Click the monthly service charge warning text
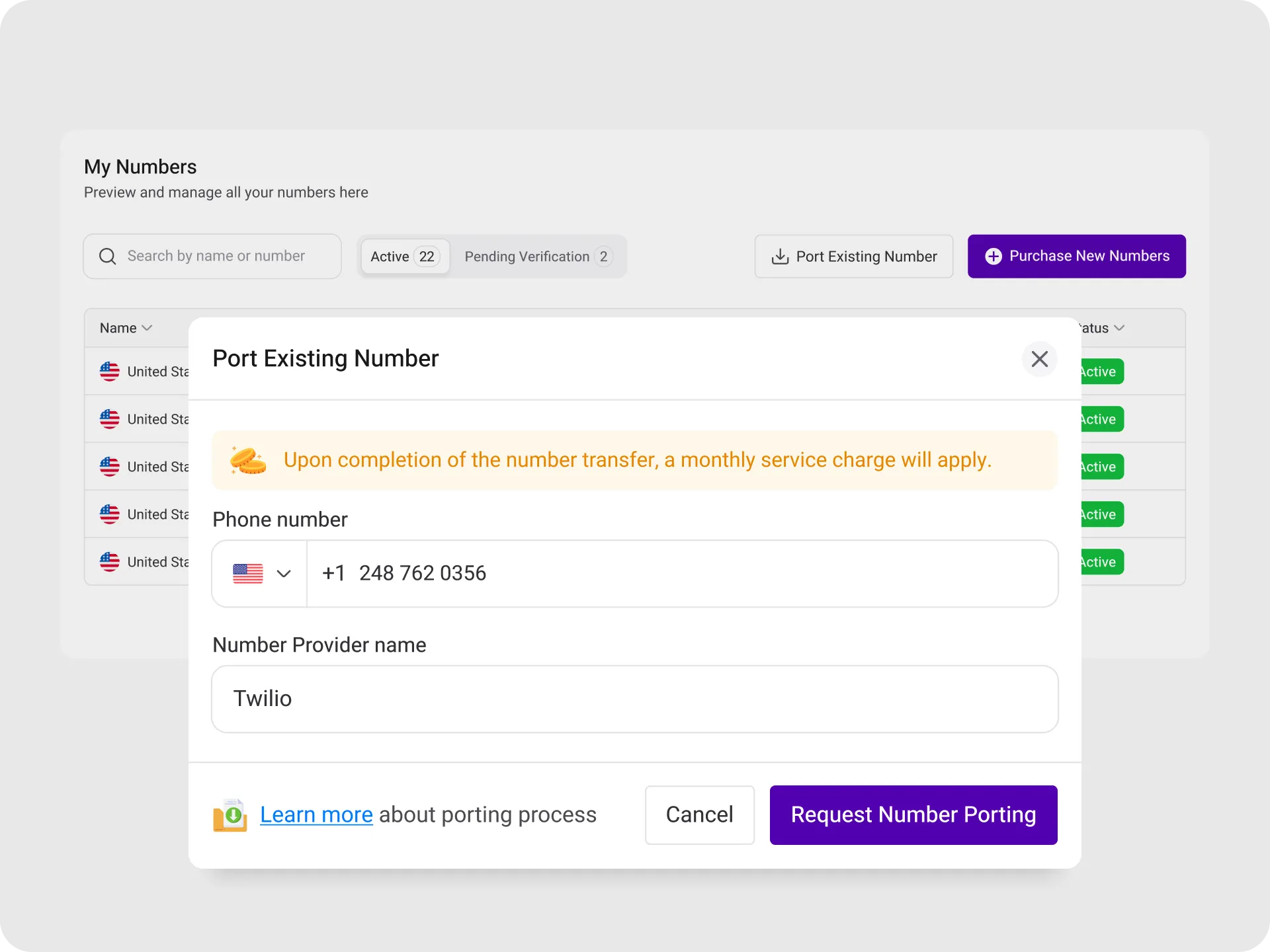Screen dimensions: 1270x952 638,460
